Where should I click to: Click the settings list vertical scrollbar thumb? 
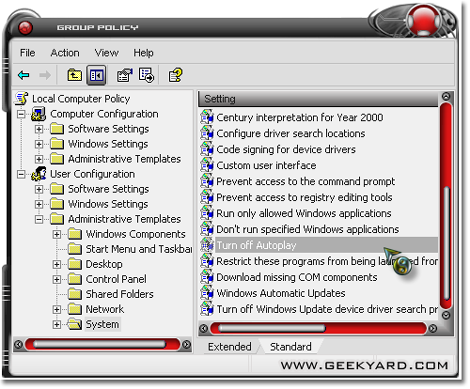click(447, 243)
